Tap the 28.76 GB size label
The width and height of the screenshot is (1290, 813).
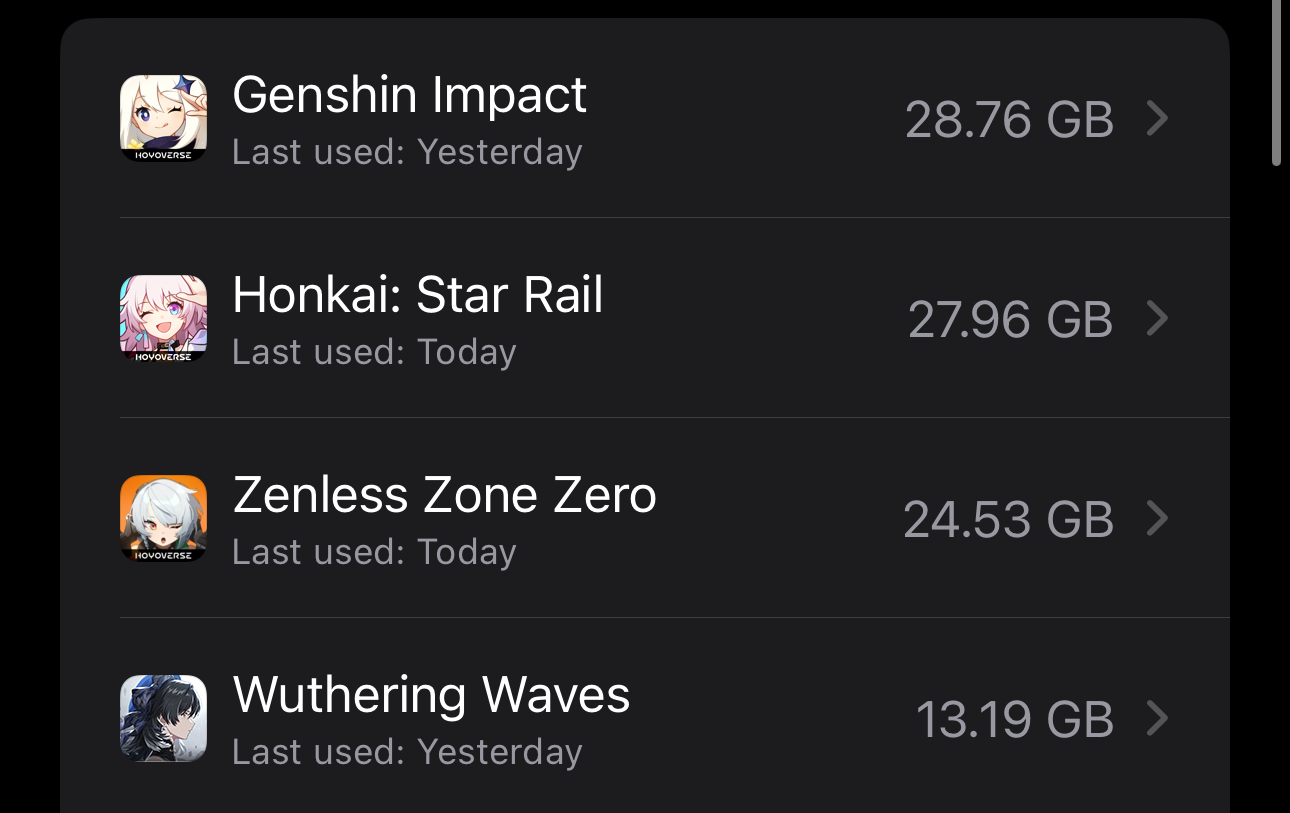pos(1010,119)
